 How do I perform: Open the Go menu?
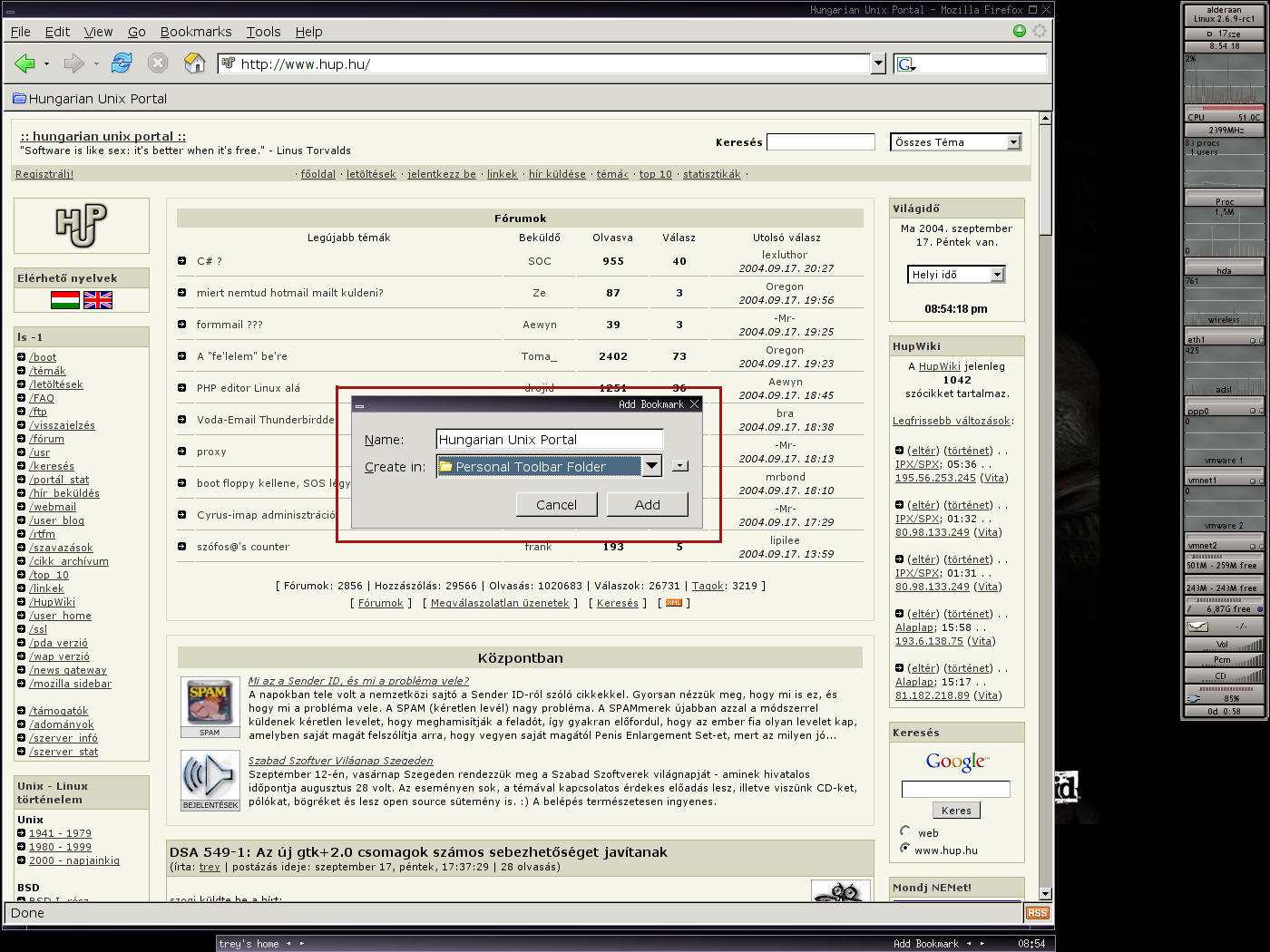tap(137, 32)
